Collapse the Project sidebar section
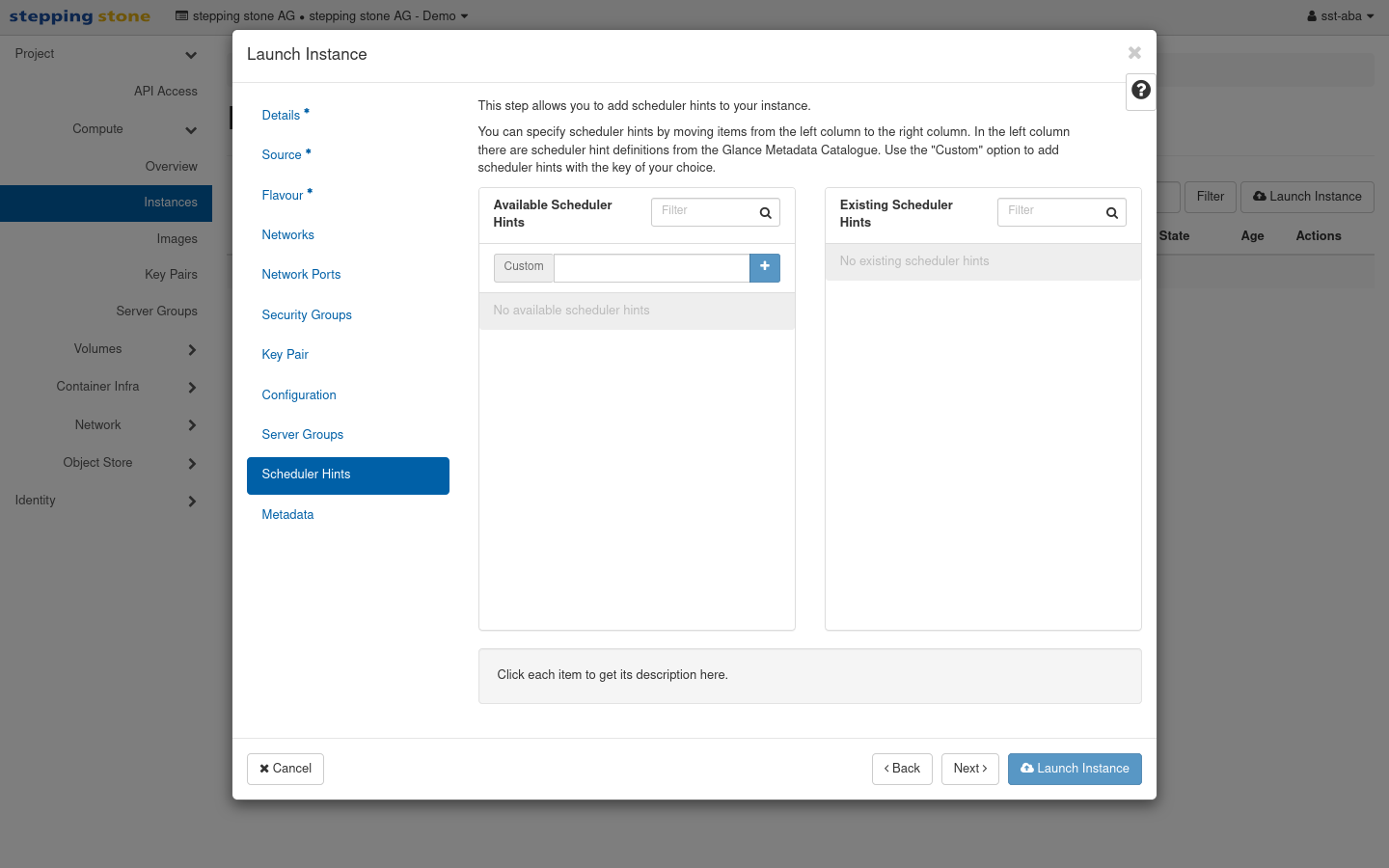The width and height of the screenshot is (1389, 868). pyautogui.click(x=106, y=54)
